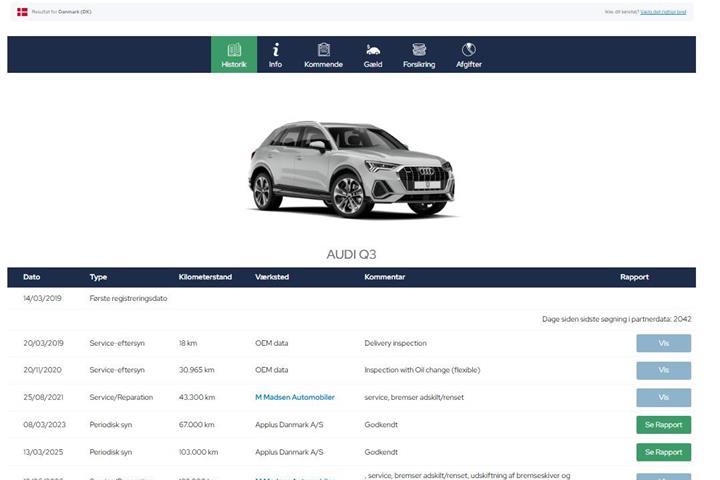The width and height of the screenshot is (720, 480).
Task: Click the 67.000 km odometer value
Action: [x=197, y=425]
